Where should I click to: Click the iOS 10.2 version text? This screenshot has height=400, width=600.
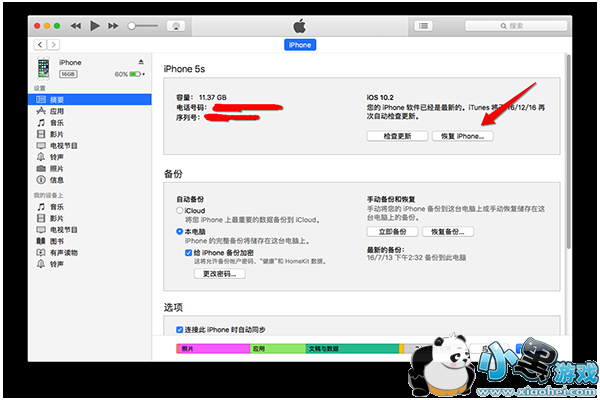pos(380,97)
